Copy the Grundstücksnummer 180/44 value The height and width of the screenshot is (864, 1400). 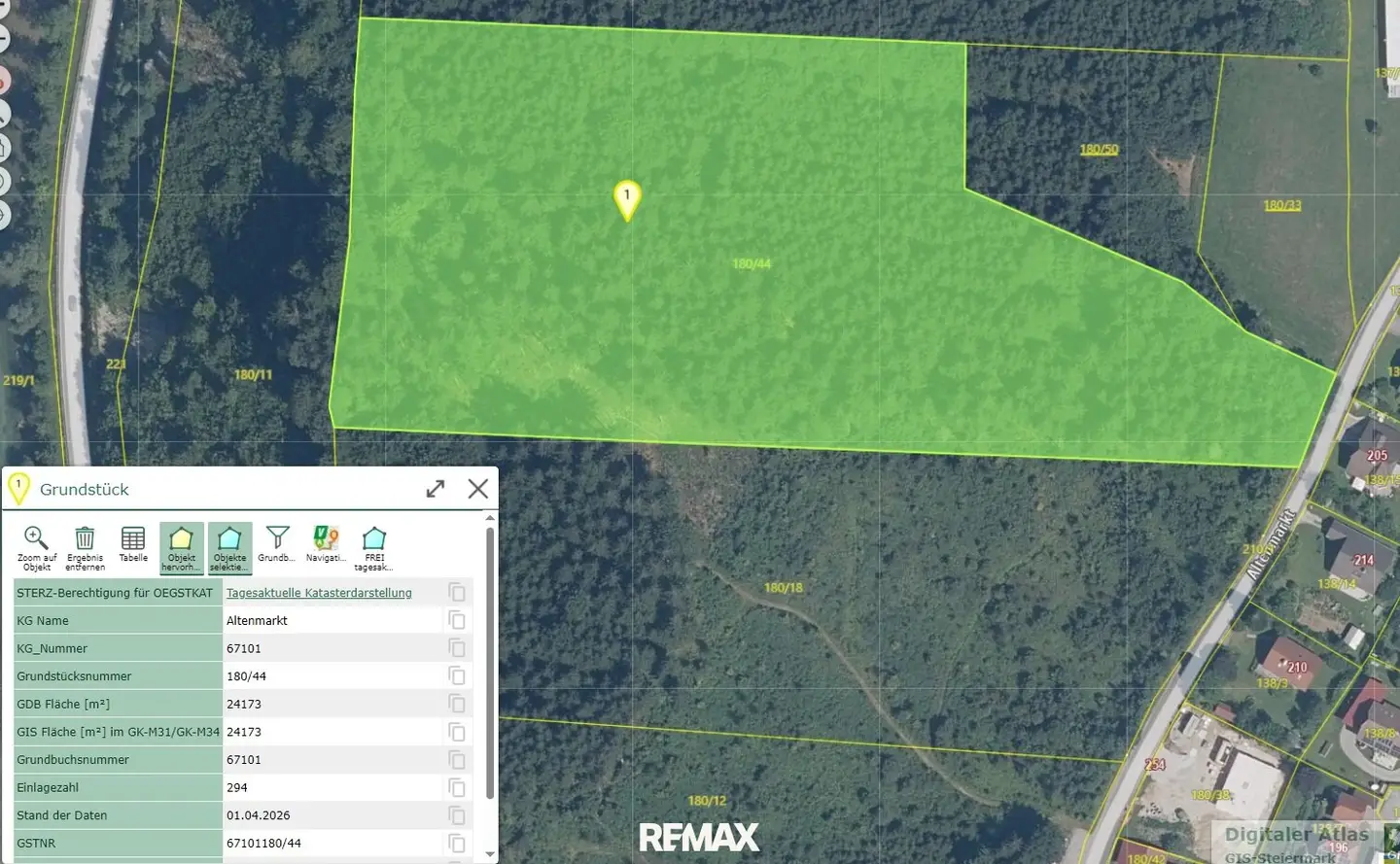[457, 675]
